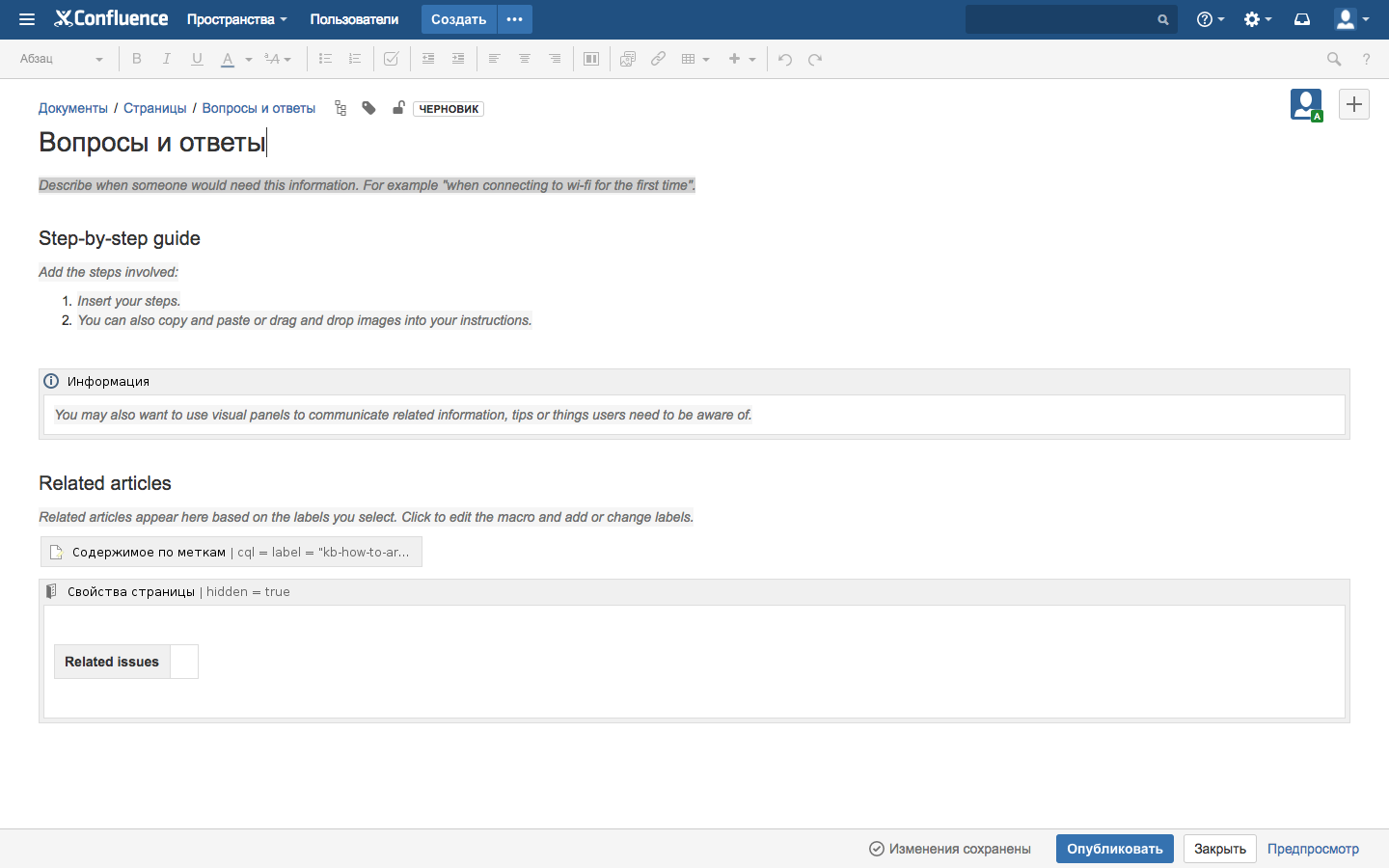Open page layout sections tool
This screenshot has width=1389, height=868.
point(591,59)
